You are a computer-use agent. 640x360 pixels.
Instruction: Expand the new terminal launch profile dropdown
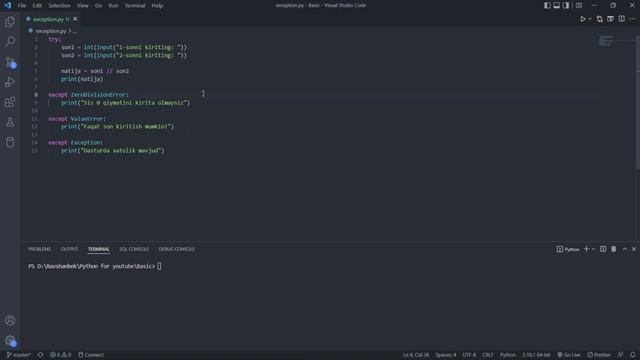click(593, 249)
